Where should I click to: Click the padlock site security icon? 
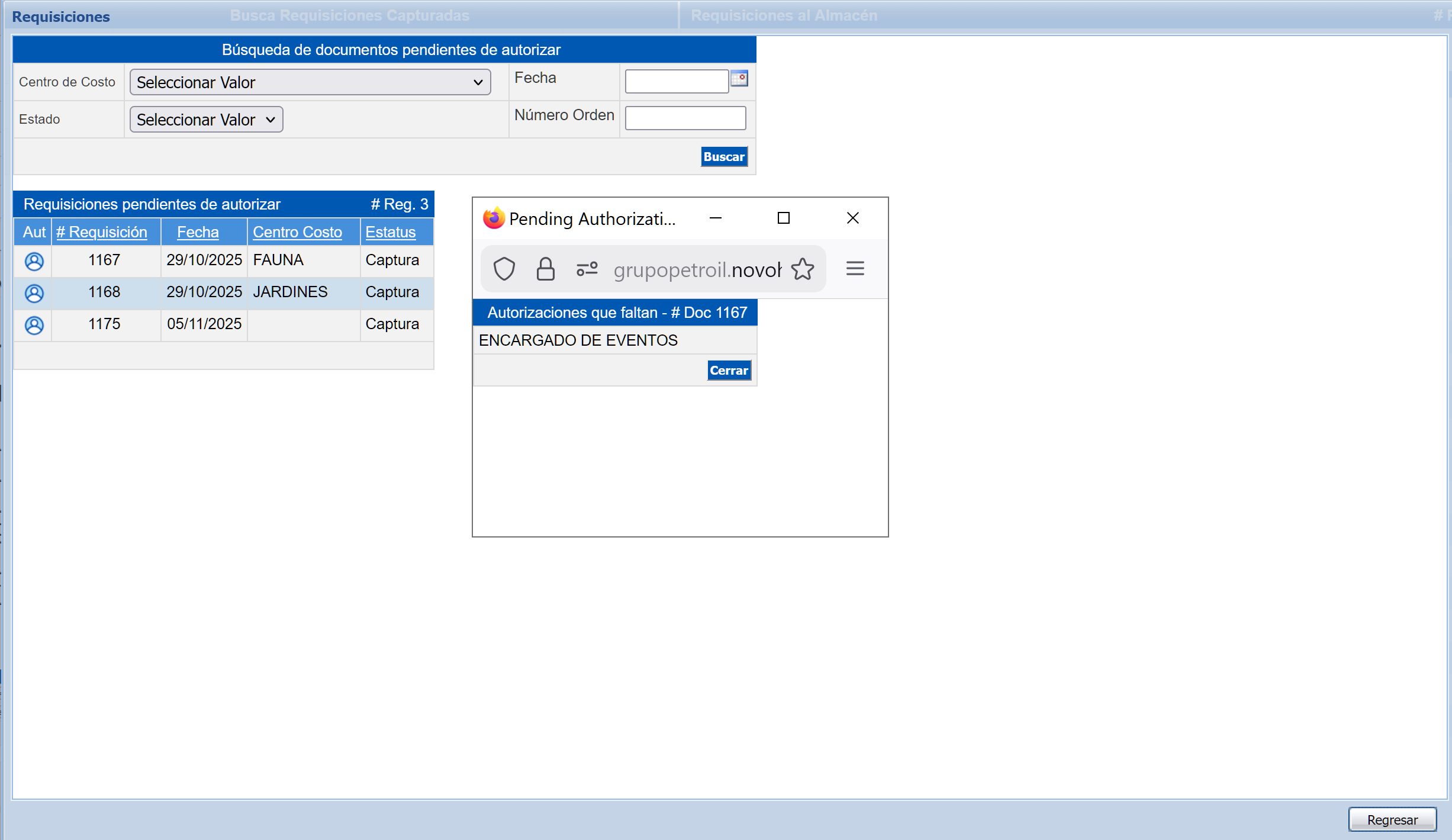[x=545, y=269]
